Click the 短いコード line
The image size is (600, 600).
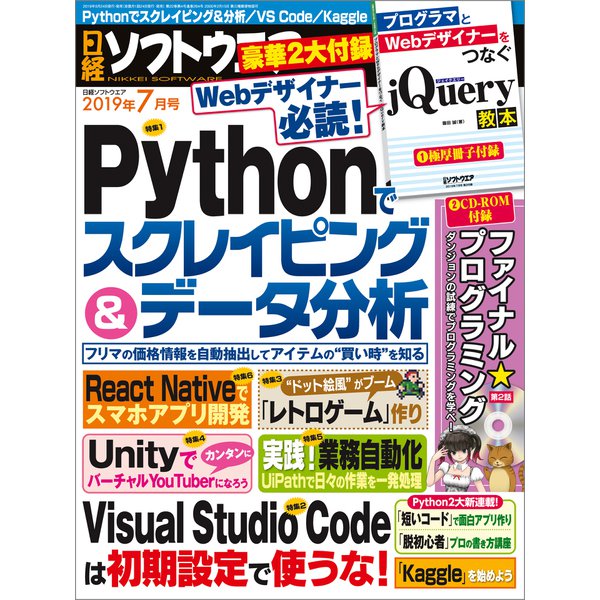click(x=455, y=520)
